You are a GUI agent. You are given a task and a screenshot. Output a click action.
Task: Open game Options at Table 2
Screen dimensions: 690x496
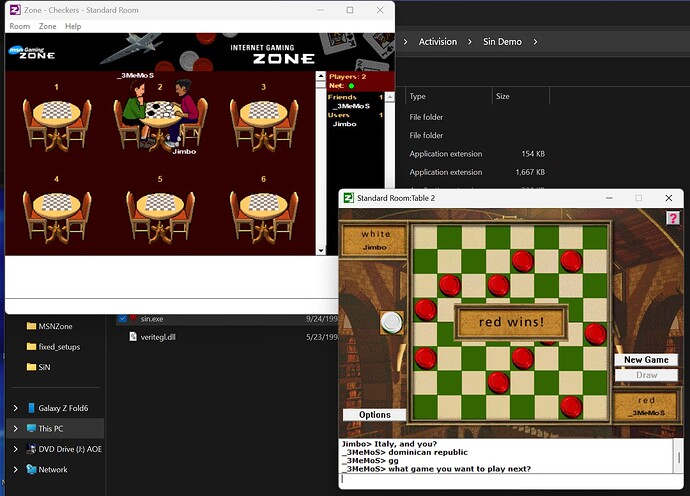[x=374, y=415]
